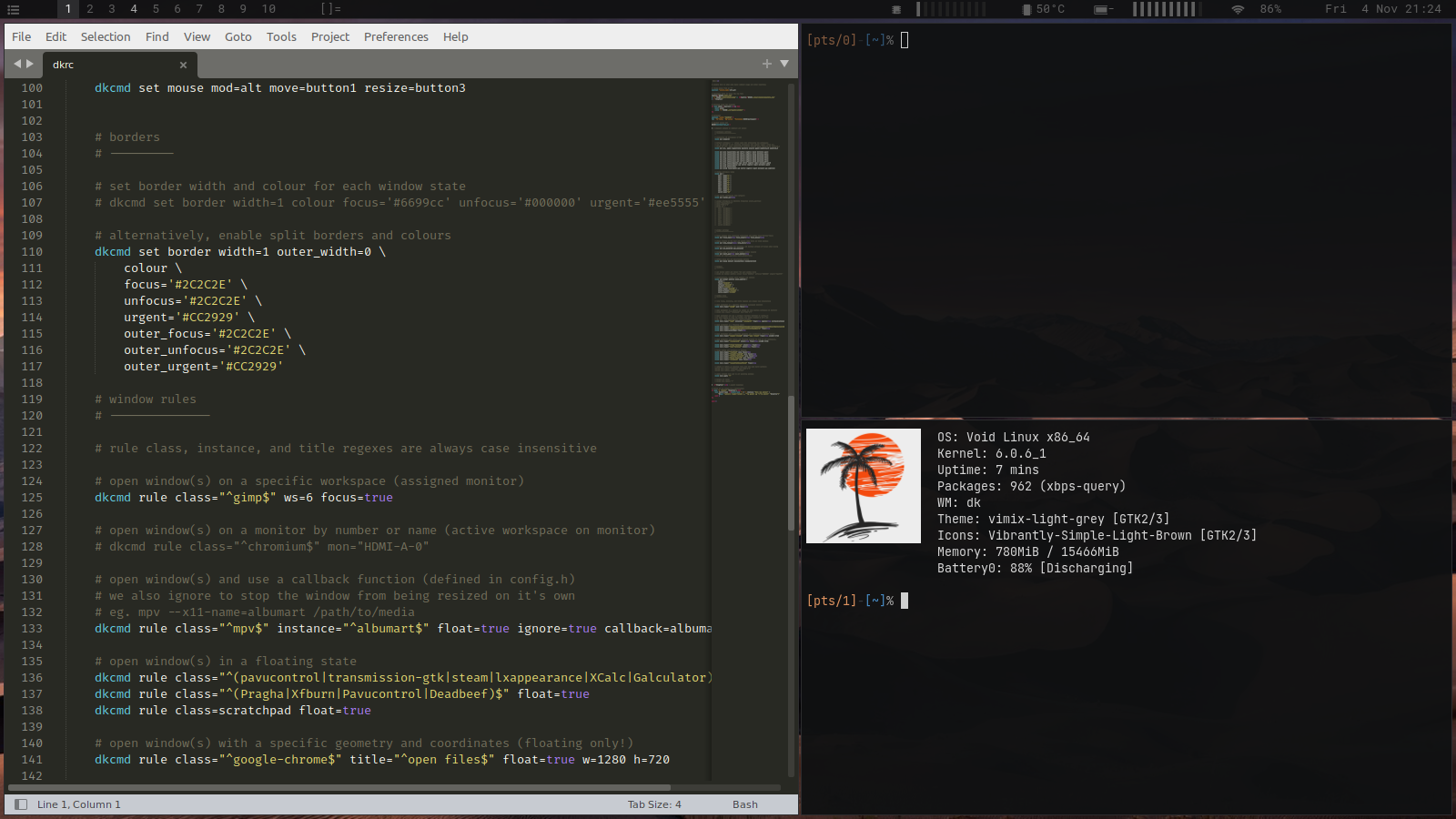This screenshot has height=819, width=1456.
Task: Switch to workspace 10 in the top bar
Action: tap(268, 9)
